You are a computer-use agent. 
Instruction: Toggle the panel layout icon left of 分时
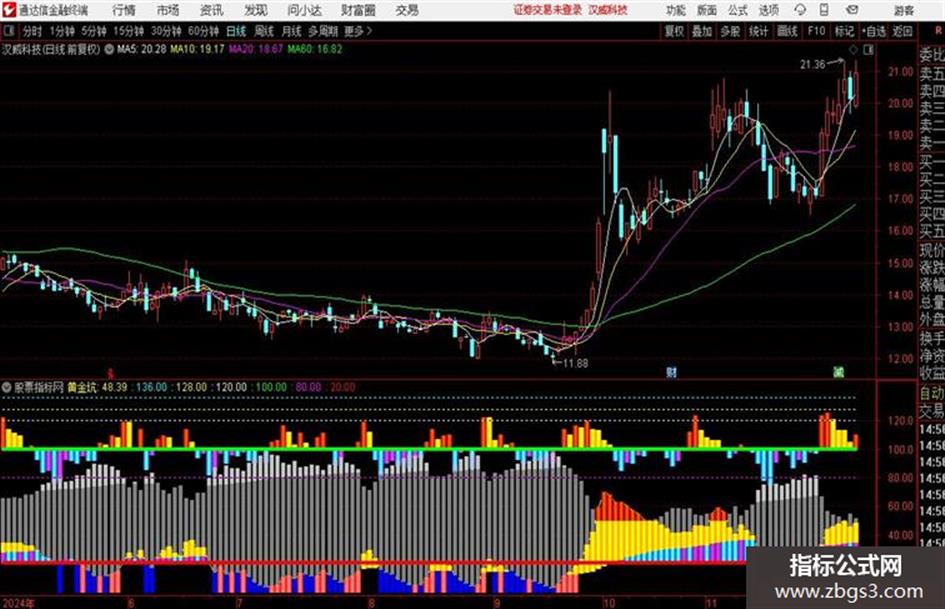pos(8,31)
